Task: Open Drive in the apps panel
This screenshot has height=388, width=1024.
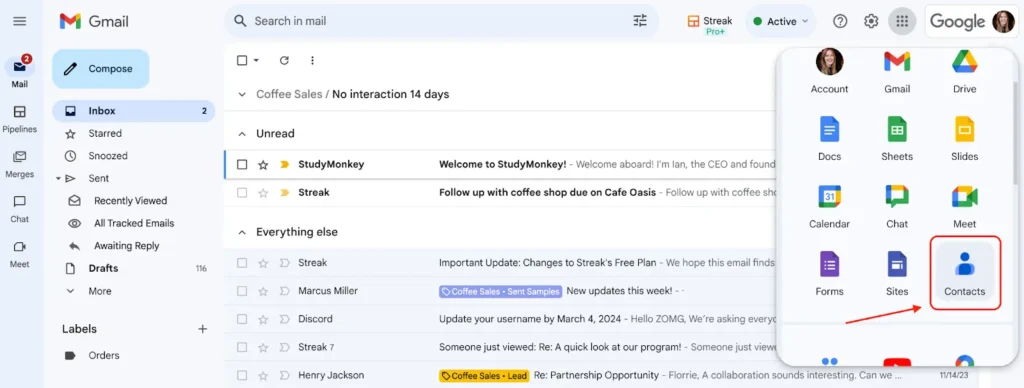Action: coord(965,72)
